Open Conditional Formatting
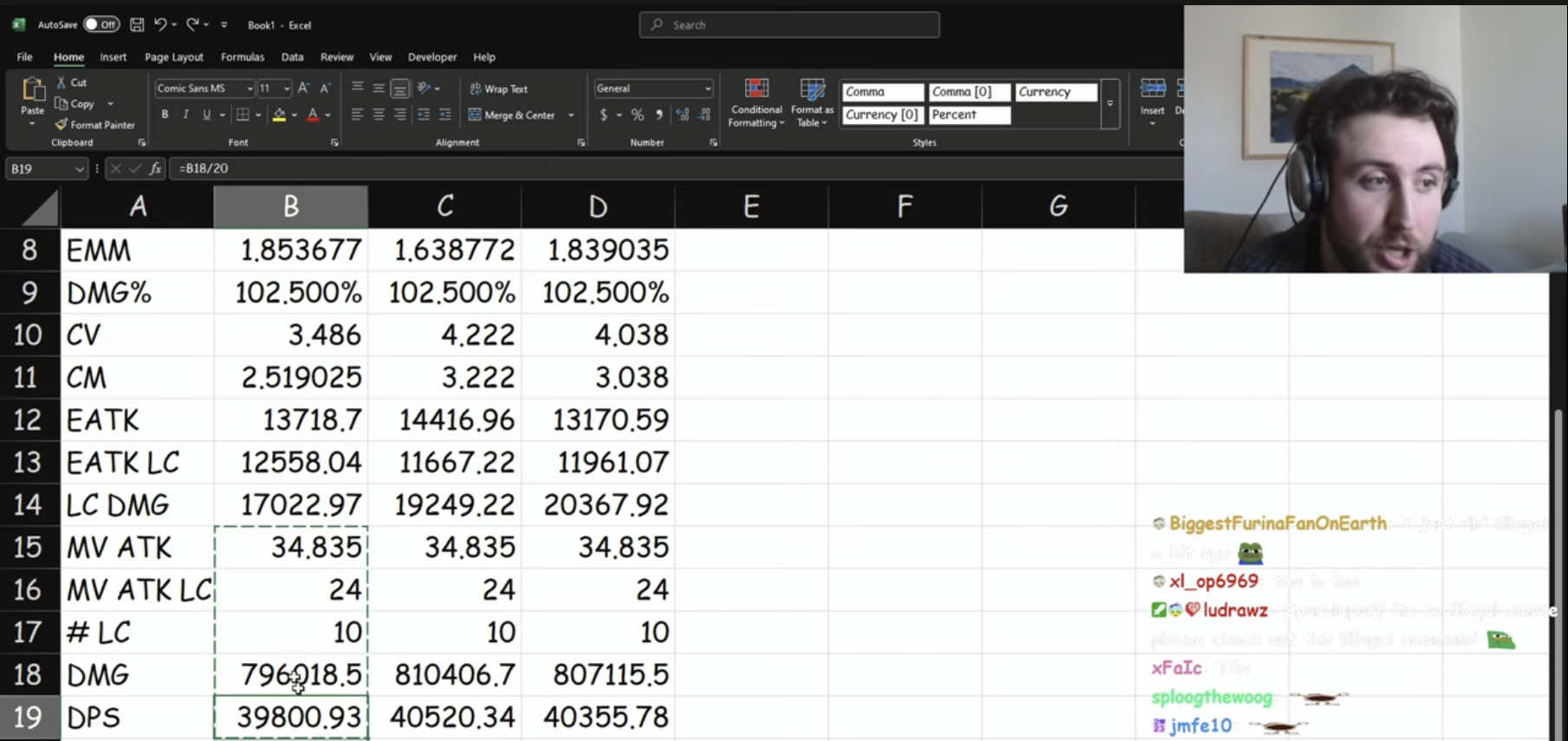1568x741 pixels. 756,102
